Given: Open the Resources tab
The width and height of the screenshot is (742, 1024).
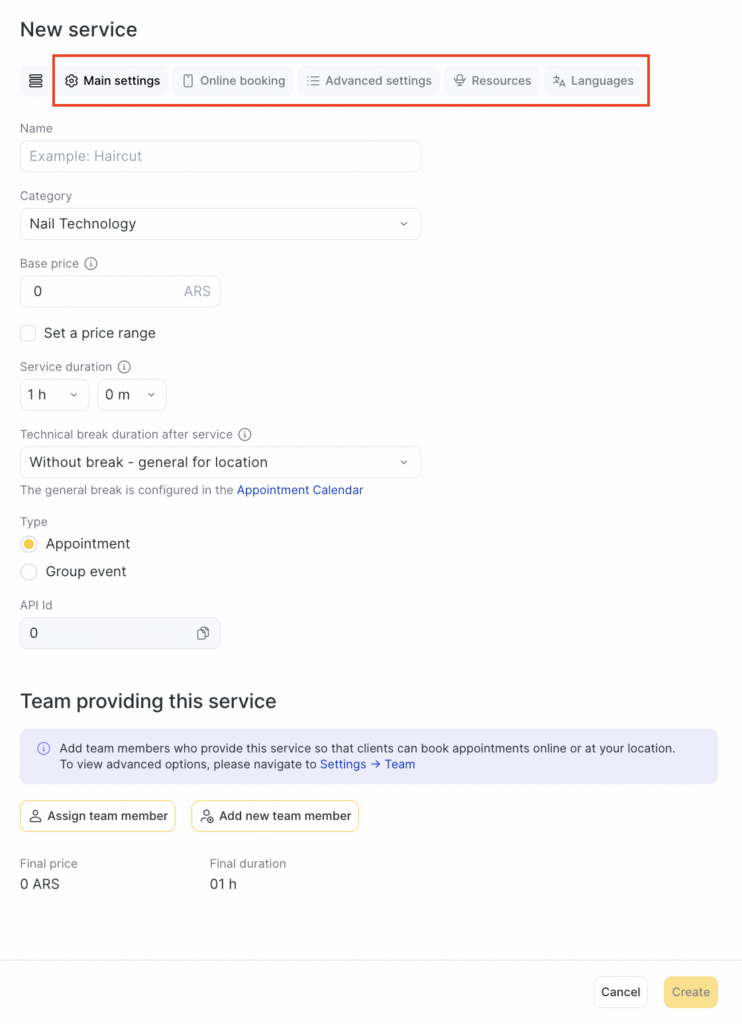Looking at the screenshot, I should (x=491, y=81).
